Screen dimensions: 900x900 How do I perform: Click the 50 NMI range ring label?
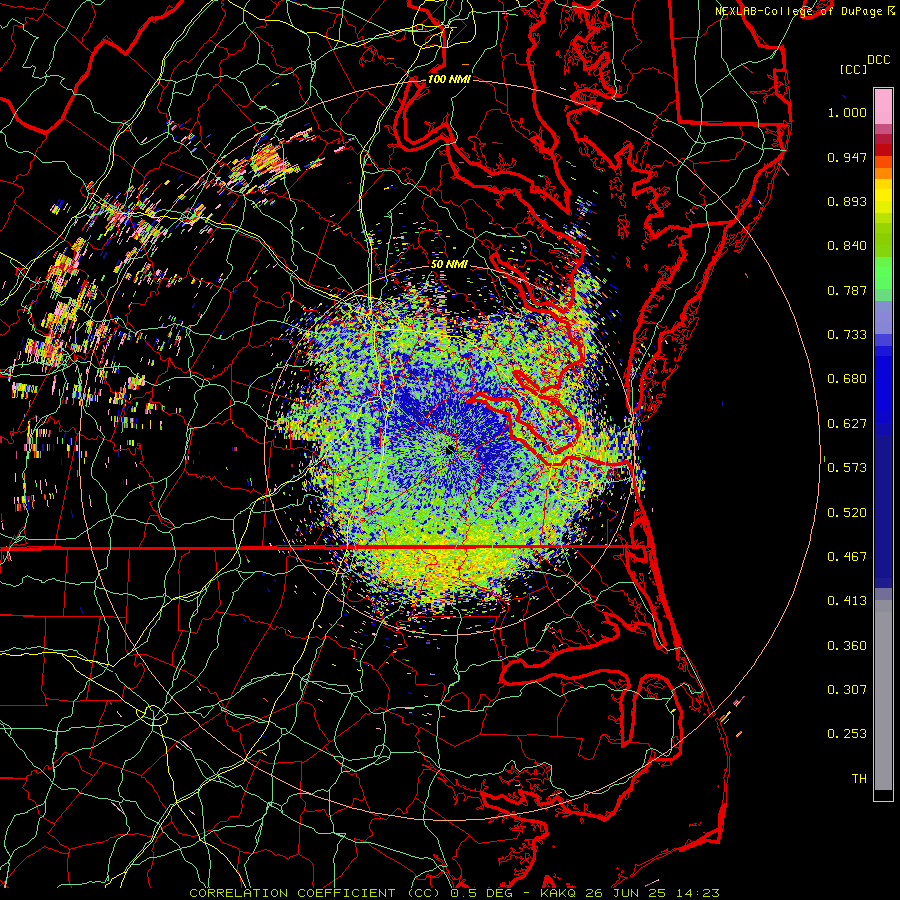pyautogui.click(x=449, y=264)
